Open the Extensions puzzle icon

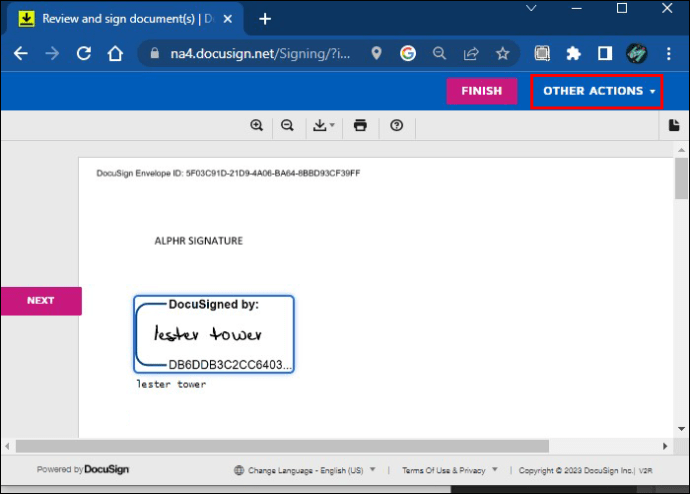[x=573, y=54]
